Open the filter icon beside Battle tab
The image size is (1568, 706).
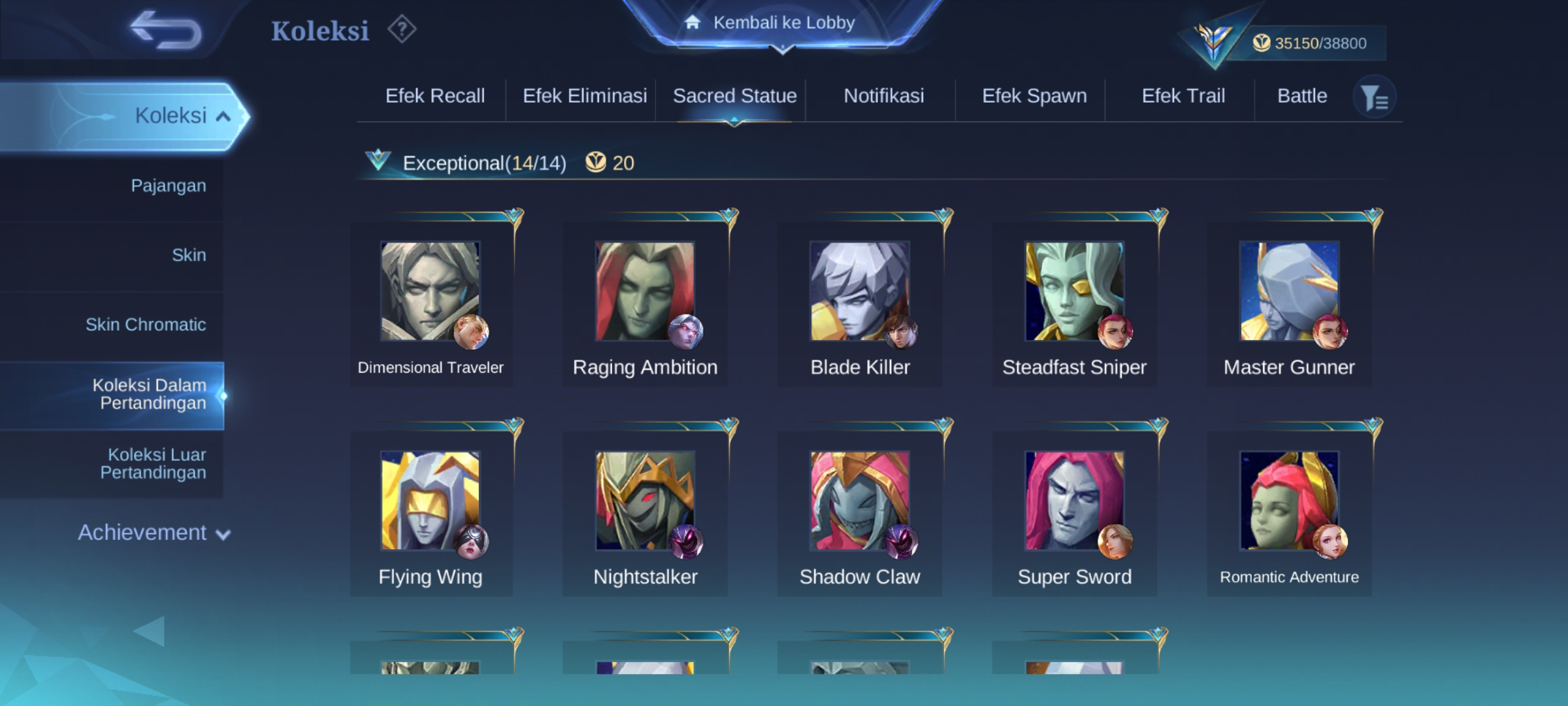1374,97
